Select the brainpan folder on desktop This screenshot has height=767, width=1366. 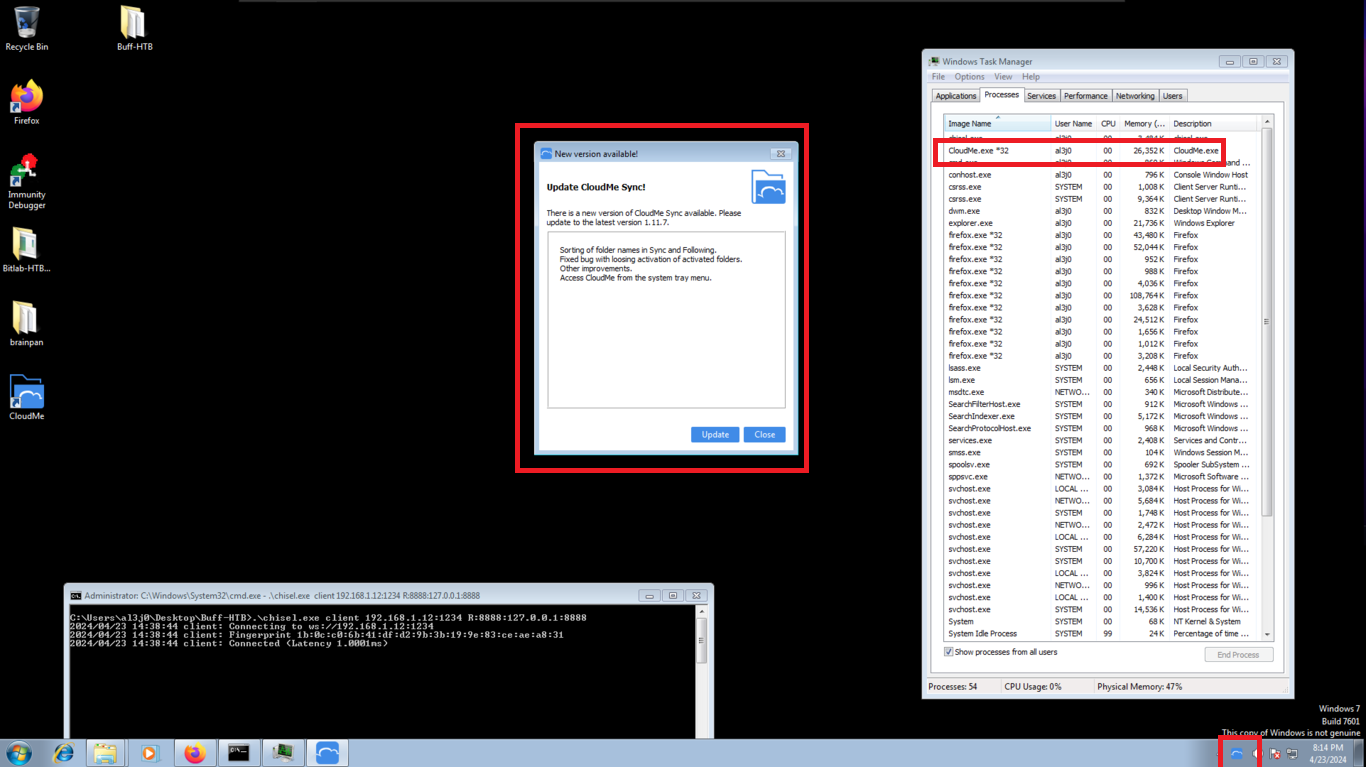(x=26, y=324)
